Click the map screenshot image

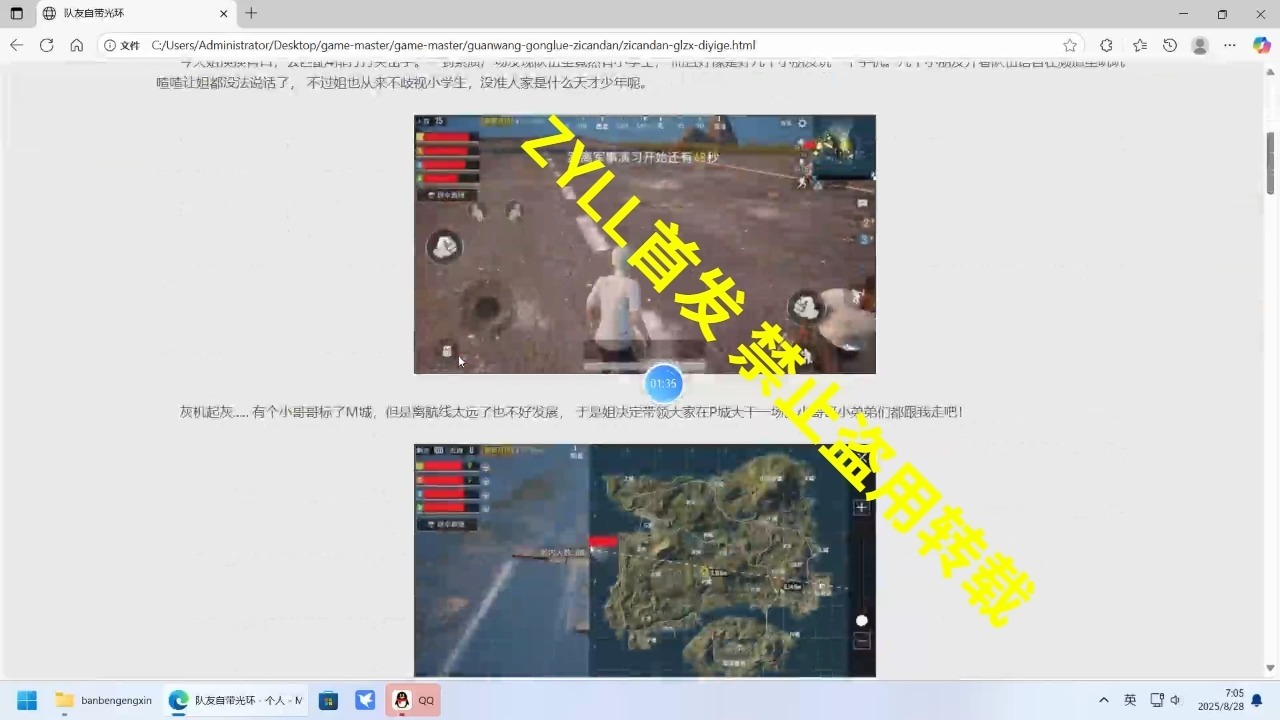(x=645, y=561)
